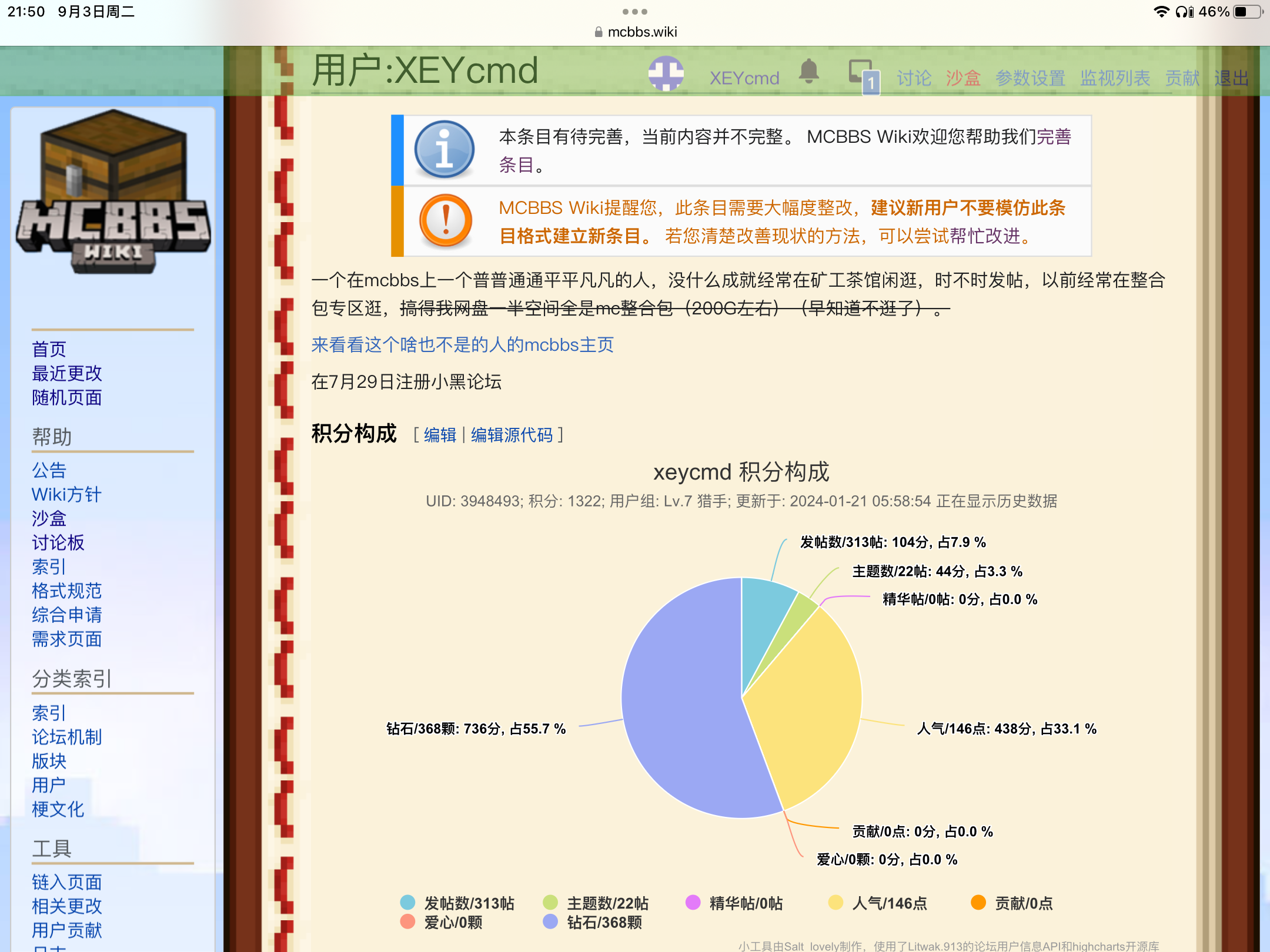Click 帮忙改进 link in the warning notice
Image resolution: width=1270 pixels, height=952 pixels.
click(985, 236)
